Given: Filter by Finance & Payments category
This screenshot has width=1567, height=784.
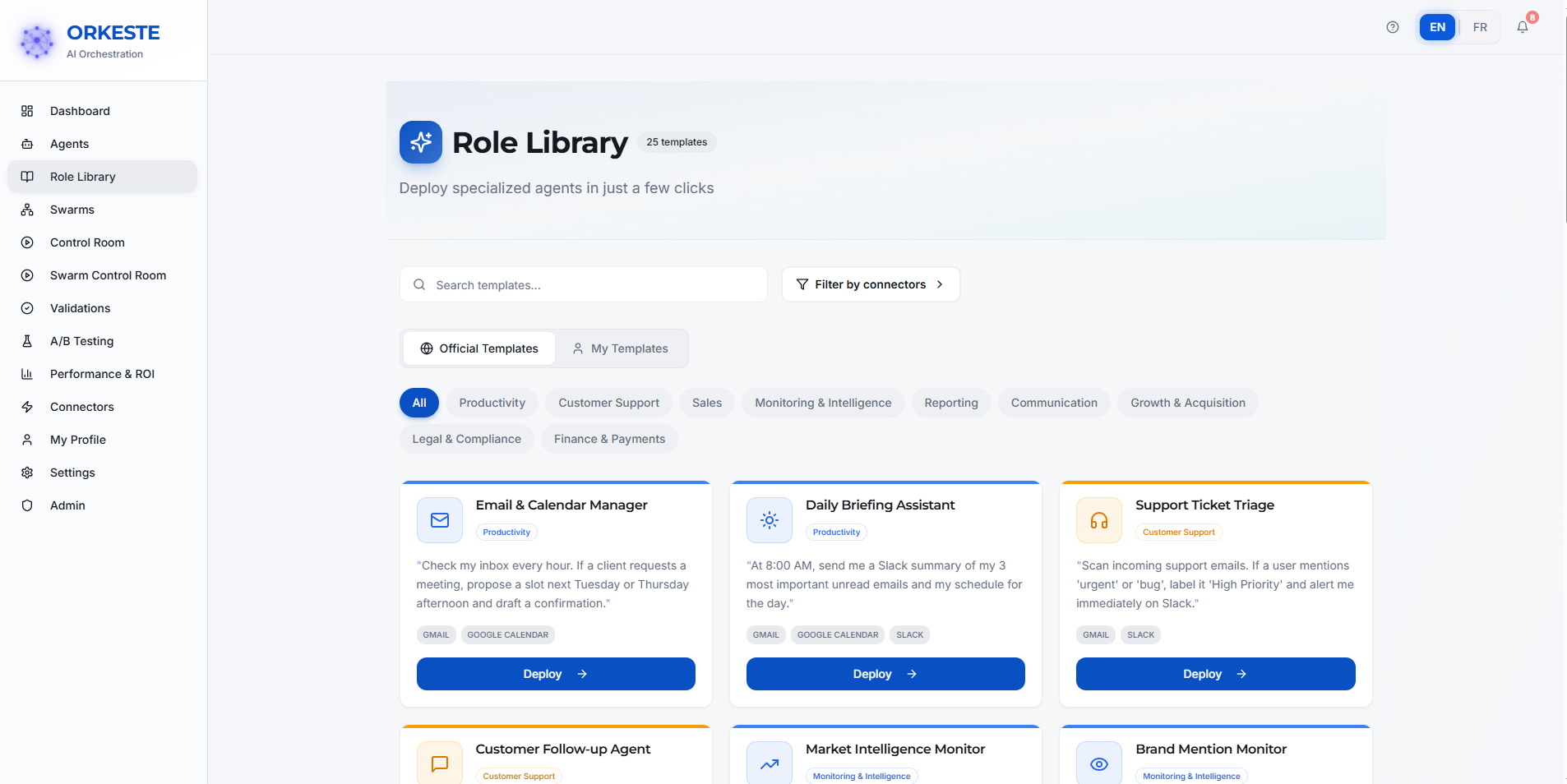Looking at the screenshot, I should point(609,439).
